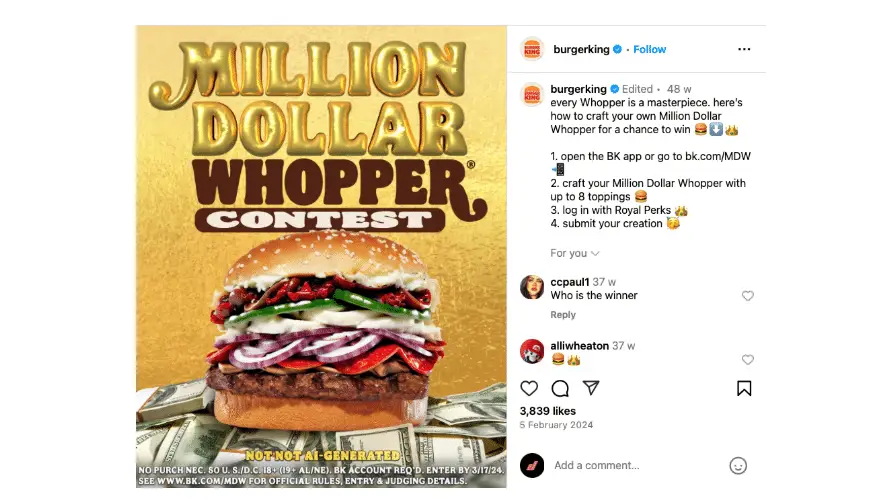This screenshot has height=499, width=892.
Task: Open comments via speech bubble icon
Action: click(x=560, y=388)
